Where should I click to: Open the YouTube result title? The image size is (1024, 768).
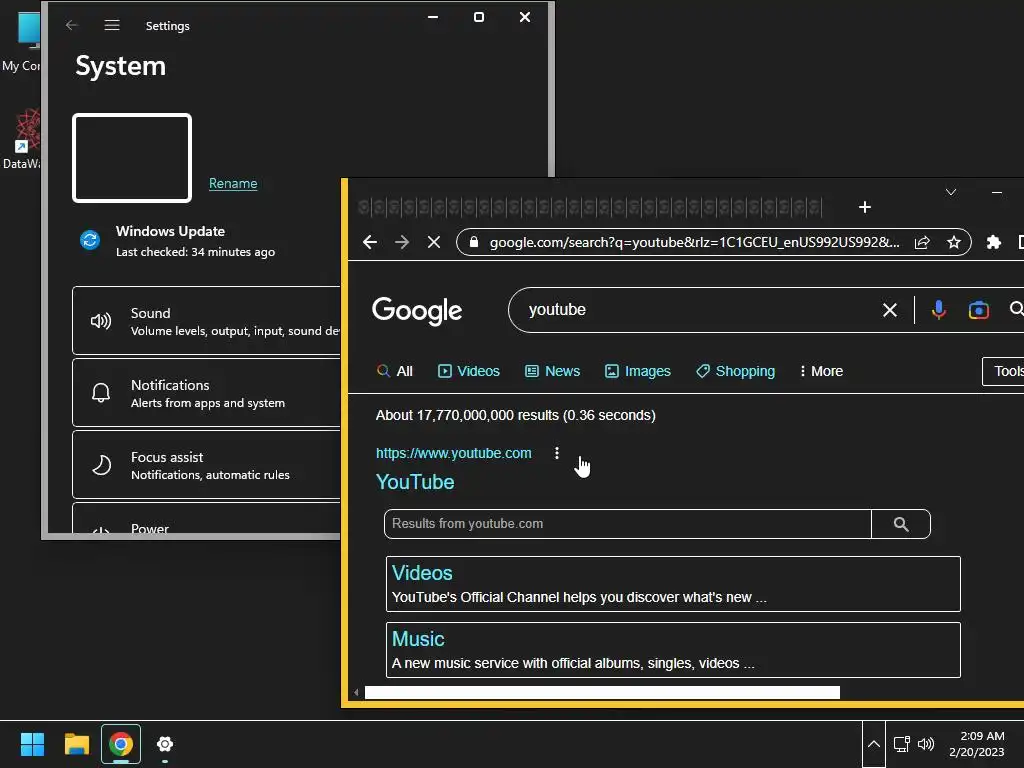coord(415,482)
